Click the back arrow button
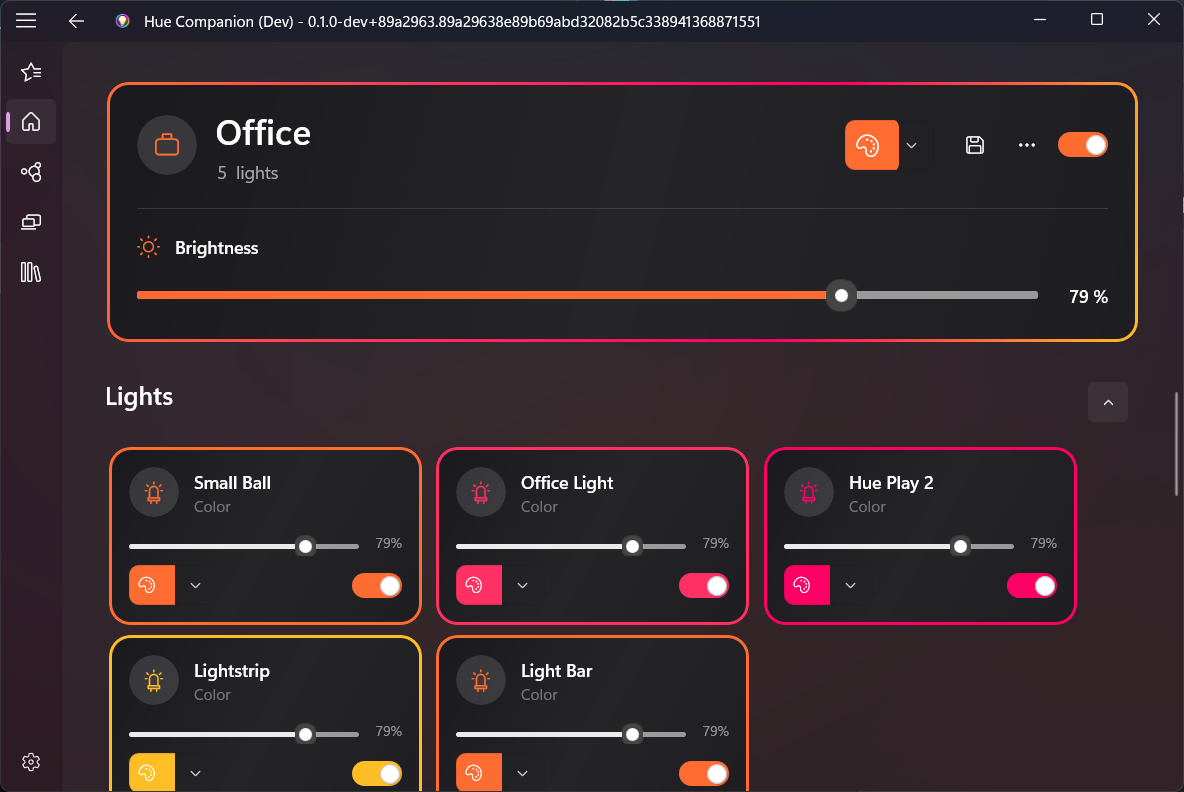 77,20
